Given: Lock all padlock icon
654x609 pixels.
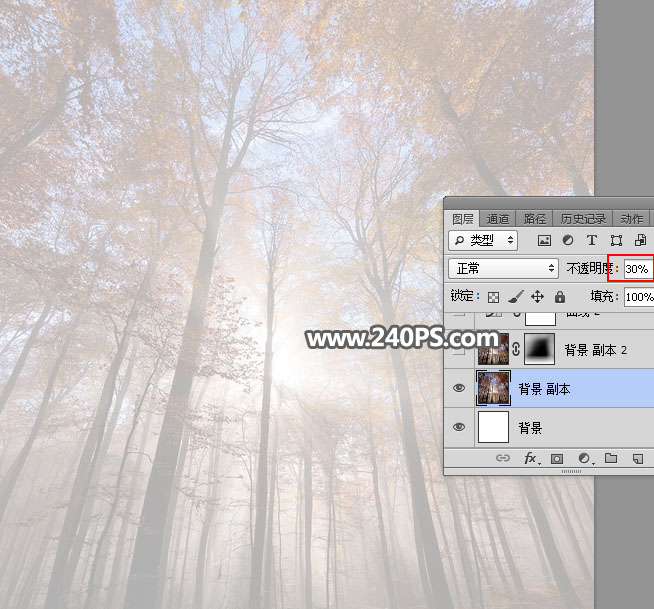Looking at the screenshot, I should (x=560, y=297).
